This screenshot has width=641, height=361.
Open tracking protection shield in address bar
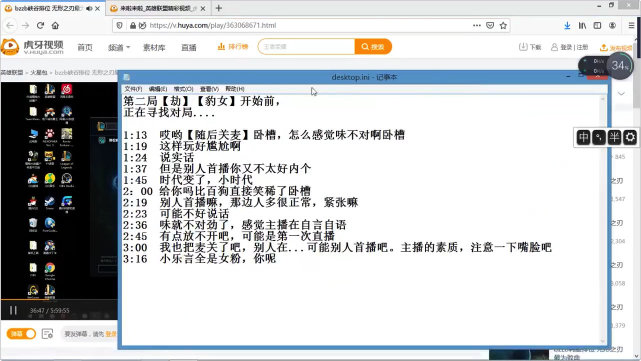pyautogui.click(x=119, y=25)
